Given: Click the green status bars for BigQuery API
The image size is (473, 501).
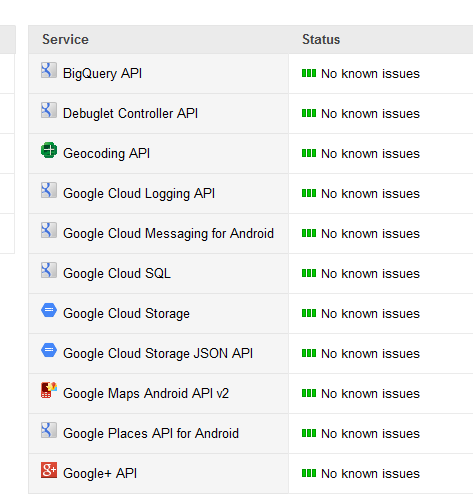Looking at the screenshot, I should click(309, 73).
